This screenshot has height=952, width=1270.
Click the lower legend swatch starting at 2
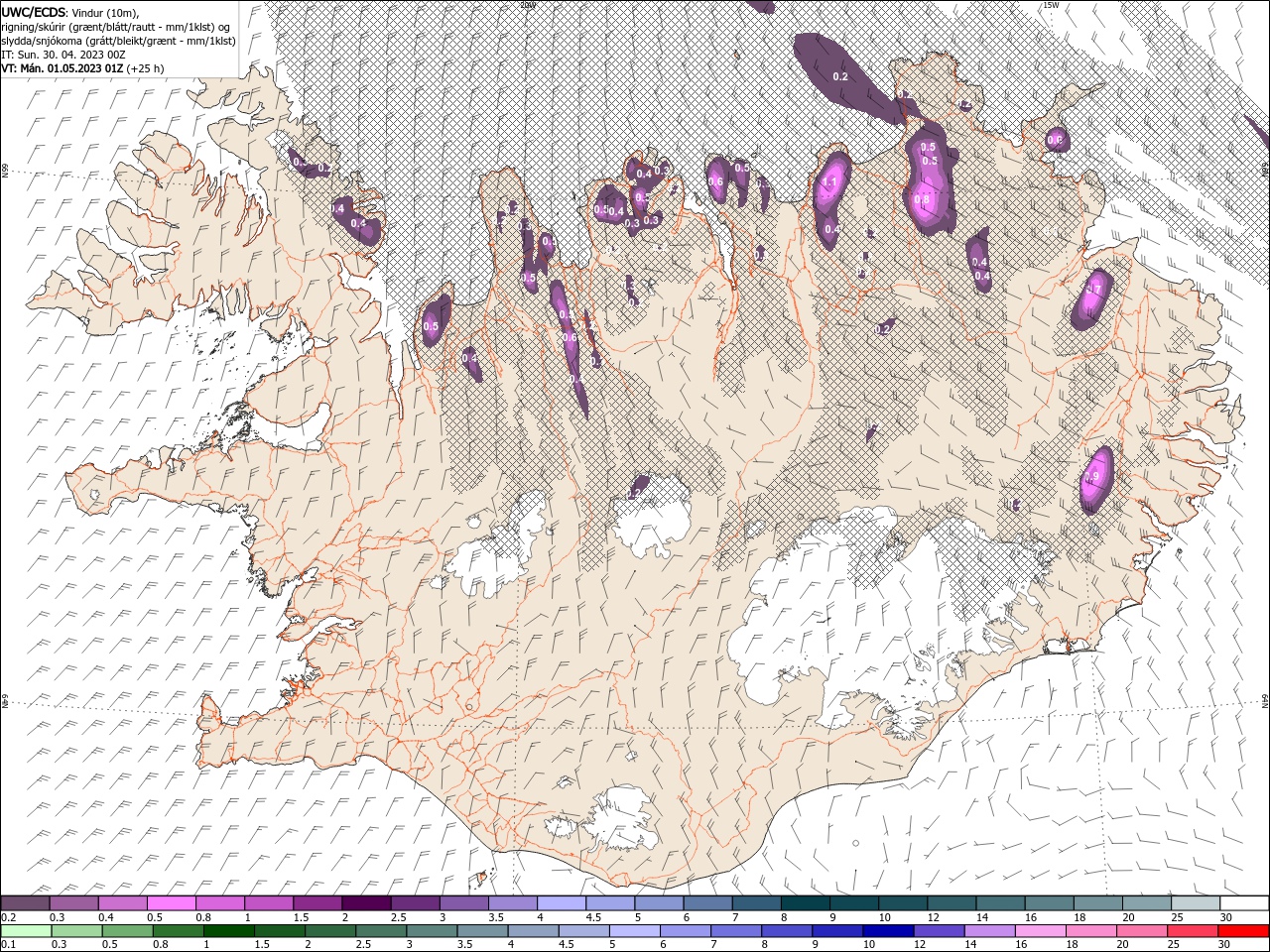tap(329, 931)
